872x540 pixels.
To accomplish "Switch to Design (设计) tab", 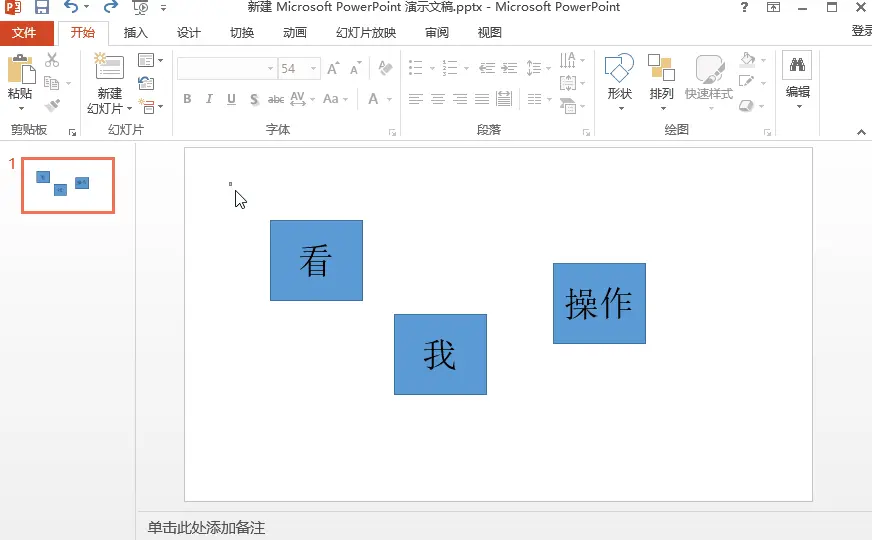I will tap(189, 33).
